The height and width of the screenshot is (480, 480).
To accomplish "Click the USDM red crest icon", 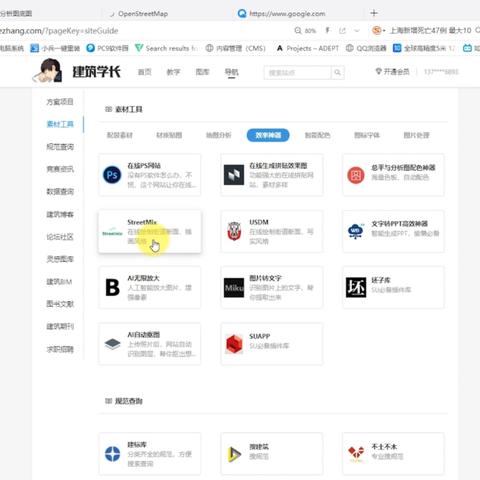I will [x=234, y=231].
